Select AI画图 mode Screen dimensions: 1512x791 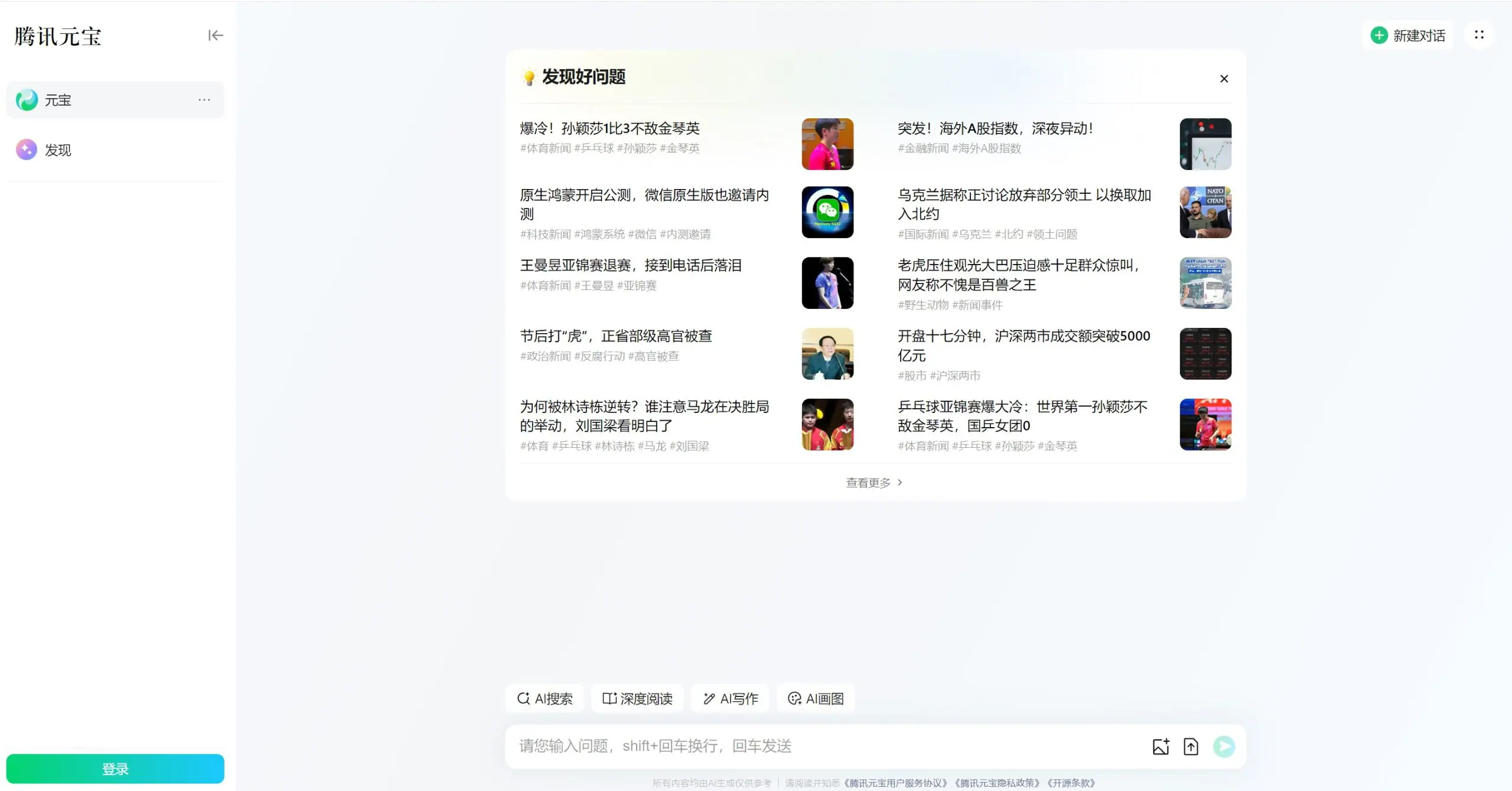tap(816, 699)
